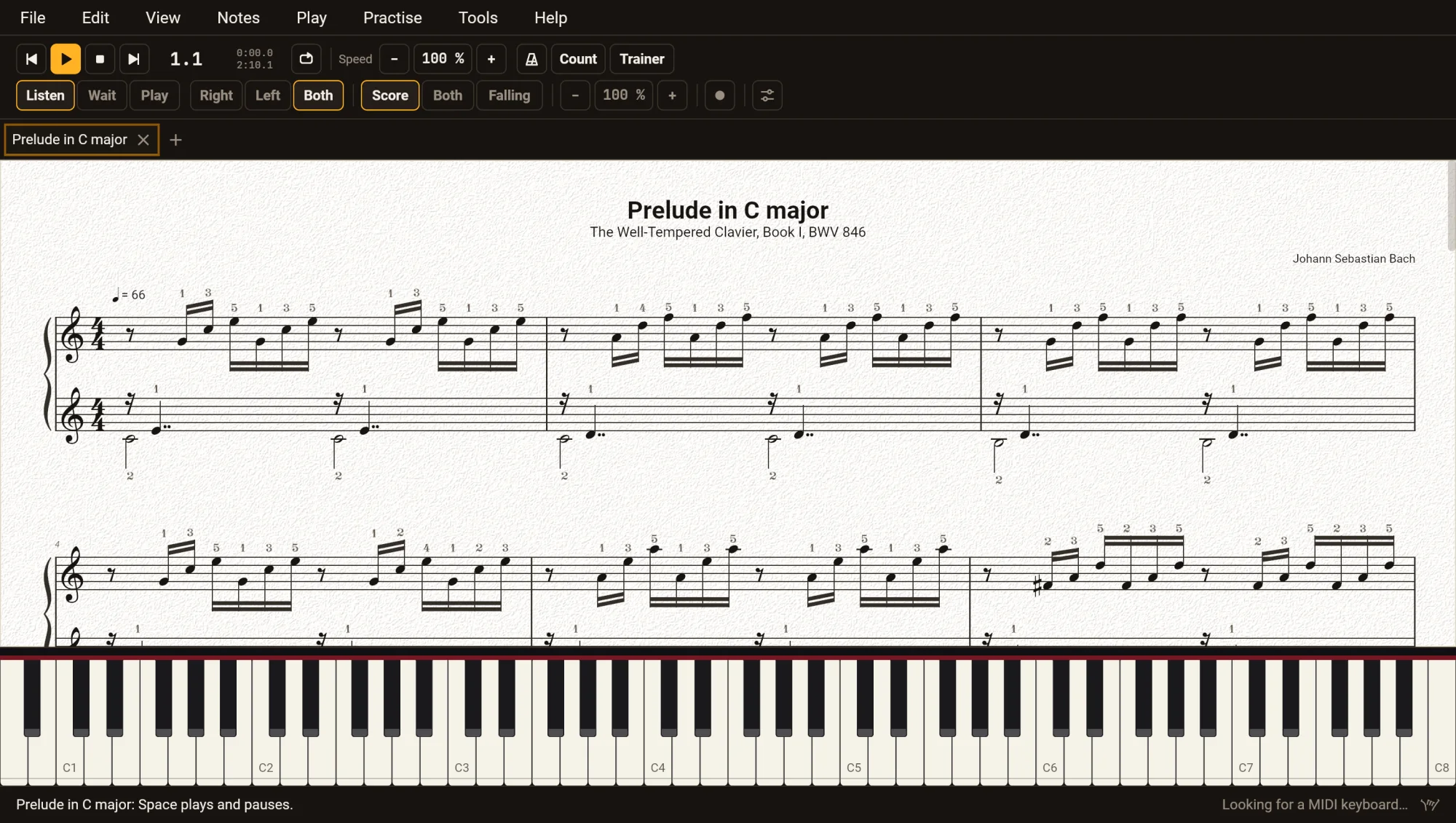Toggle the loop icon
This screenshot has height=823, width=1456.
(306, 59)
